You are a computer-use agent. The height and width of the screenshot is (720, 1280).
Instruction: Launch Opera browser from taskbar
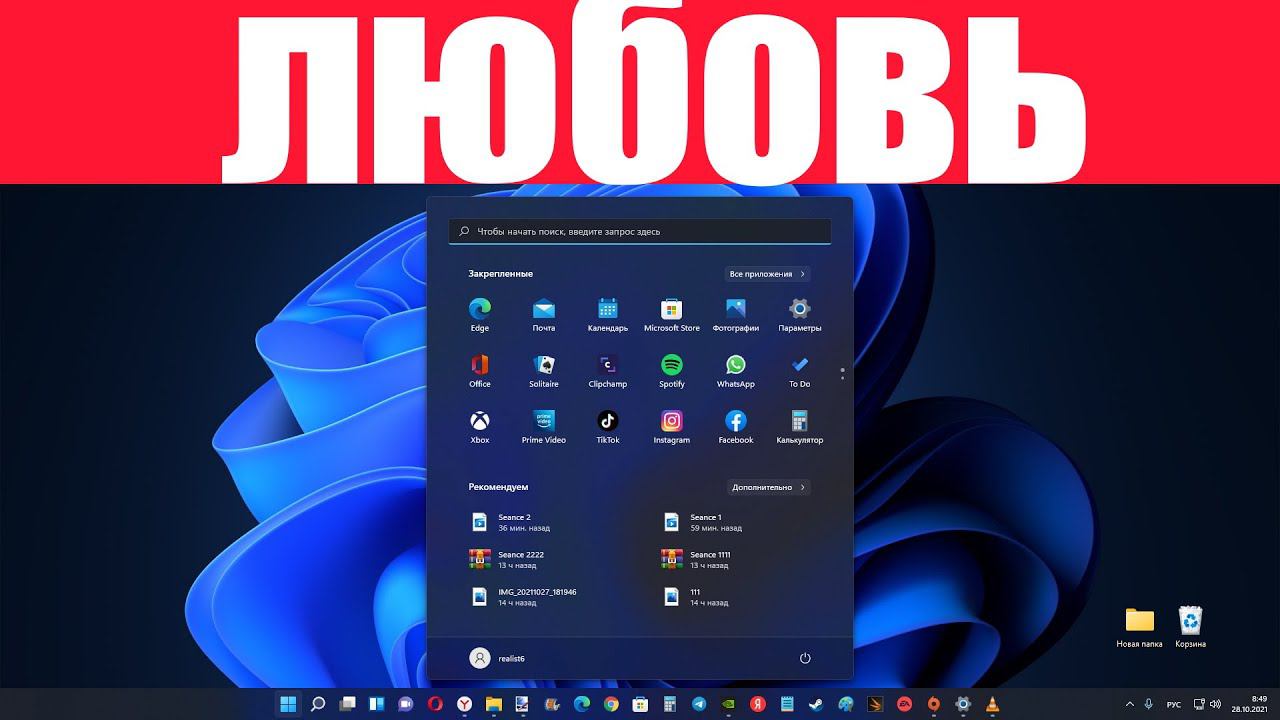tap(435, 704)
